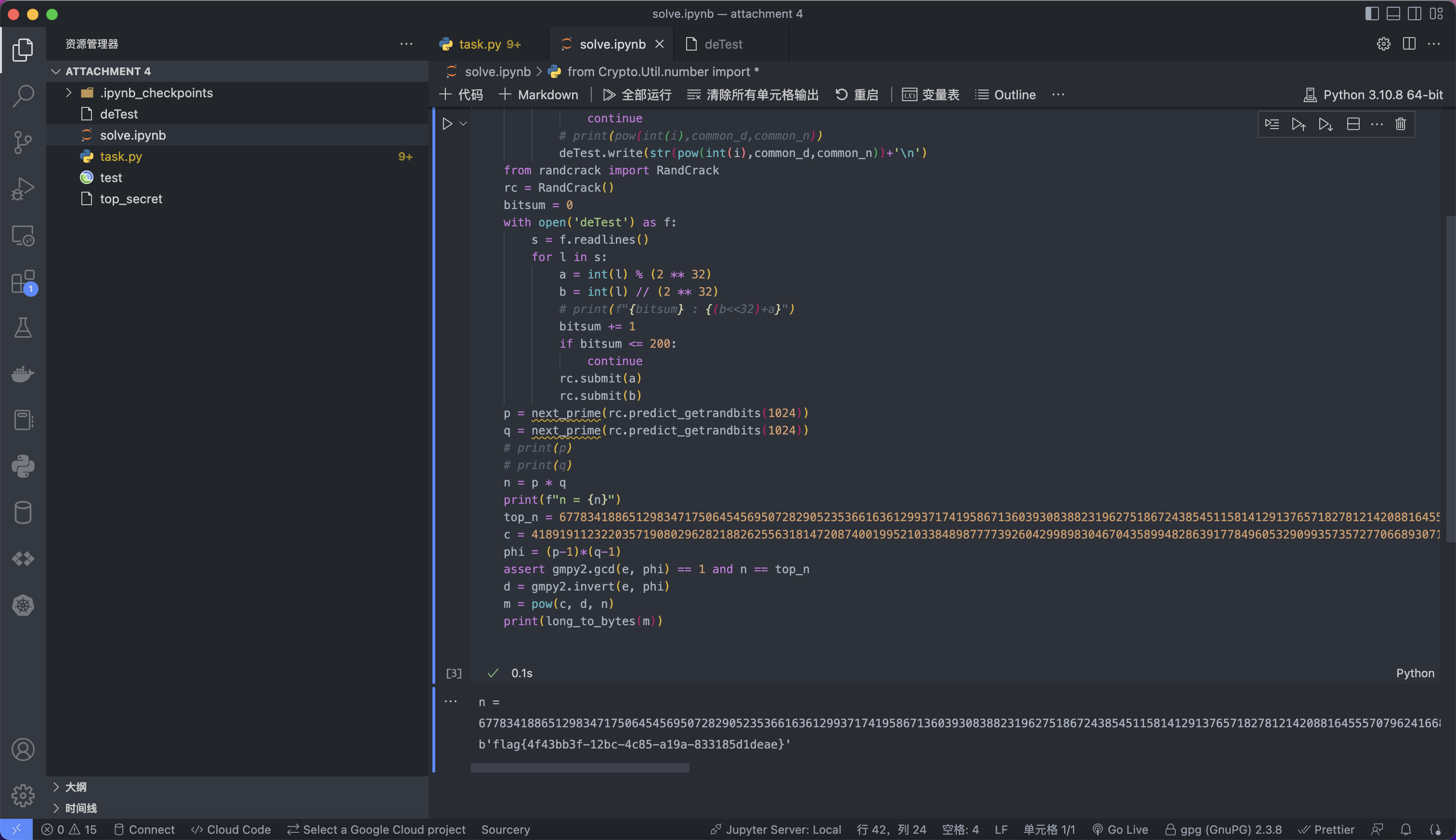Execute this cell and cells below
Screen dimensions: 1456x840
pyautogui.click(x=1326, y=124)
